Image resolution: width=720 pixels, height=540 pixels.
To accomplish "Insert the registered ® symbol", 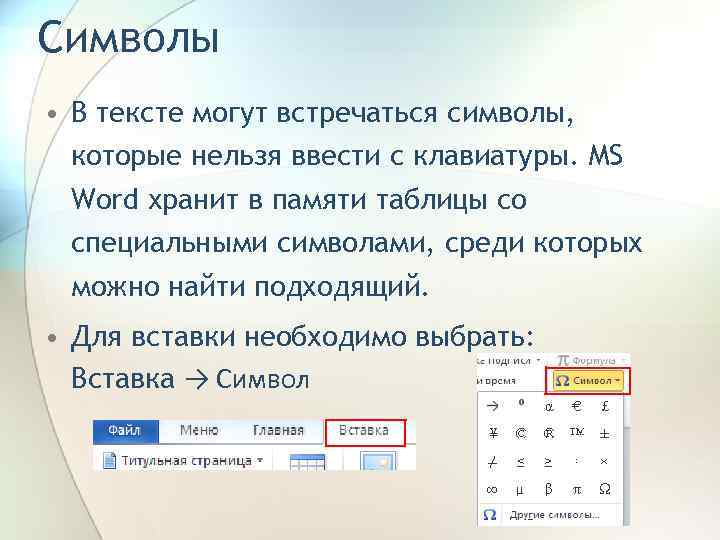I will pyautogui.click(x=549, y=433).
